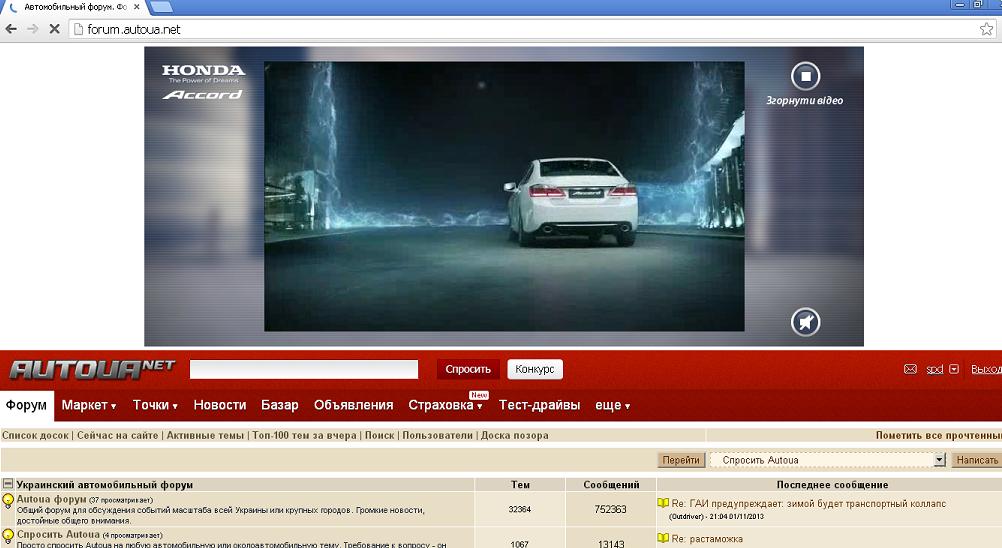Open Активные темы link
1002x548 pixels.
pos(205,436)
